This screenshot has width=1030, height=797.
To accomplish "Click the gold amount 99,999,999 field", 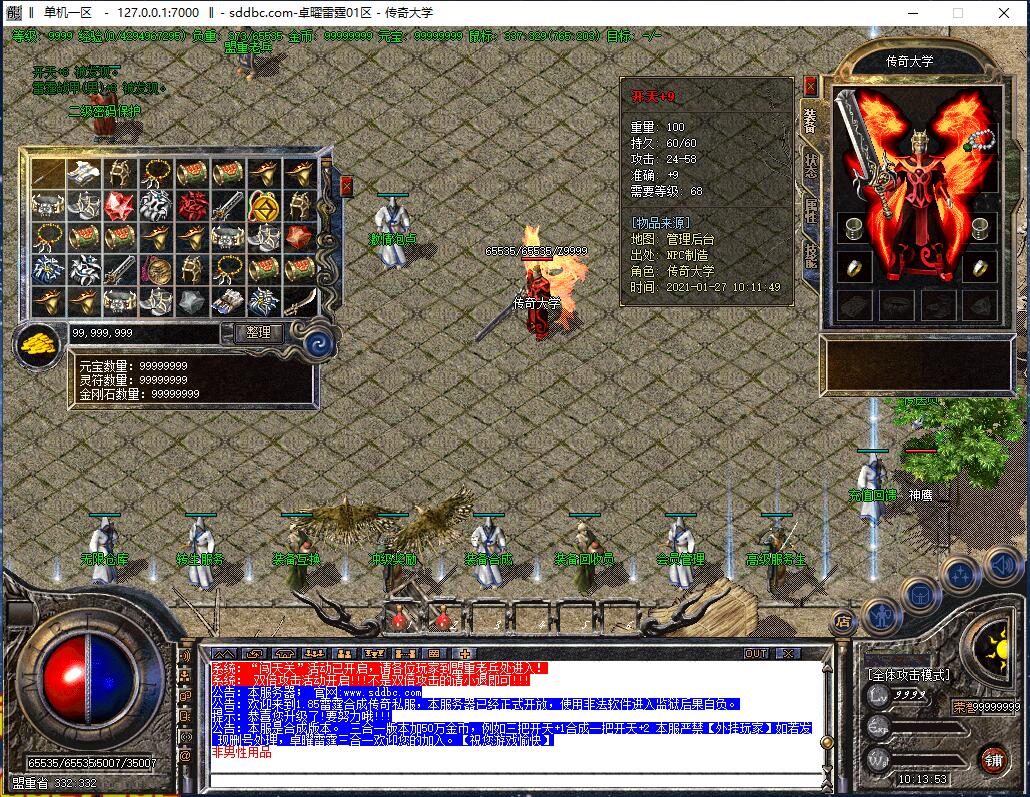I will [x=143, y=333].
